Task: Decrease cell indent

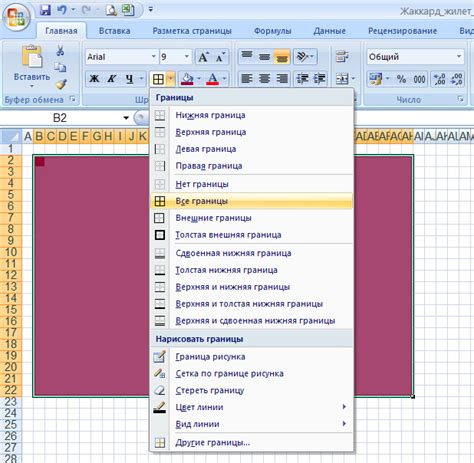Action: pyautogui.click(x=303, y=79)
